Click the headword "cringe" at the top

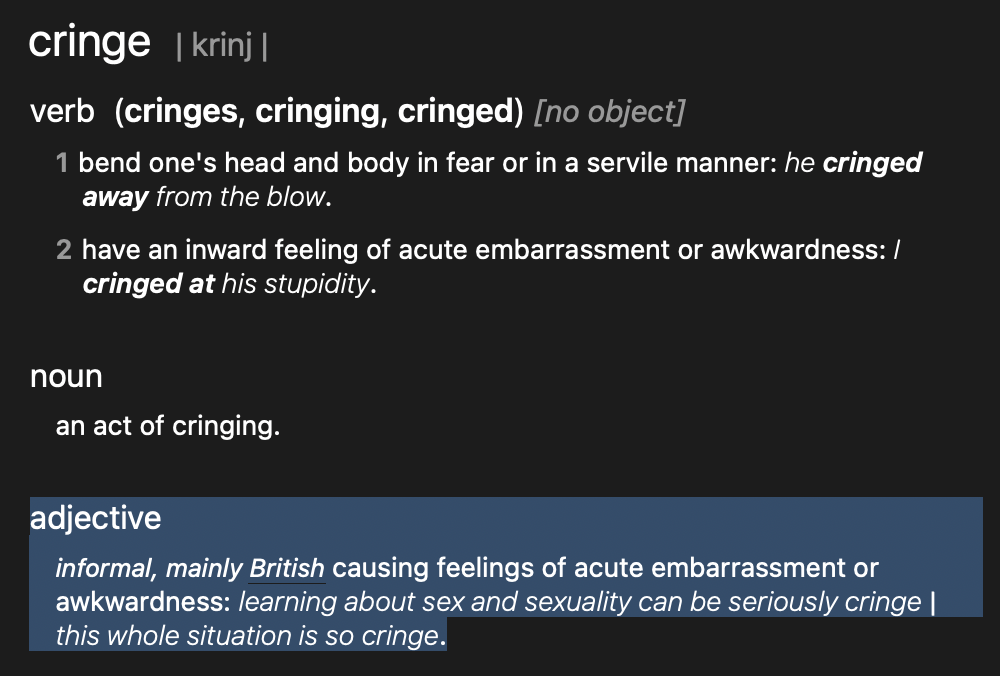pyautogui.click(x=89, y=43)
